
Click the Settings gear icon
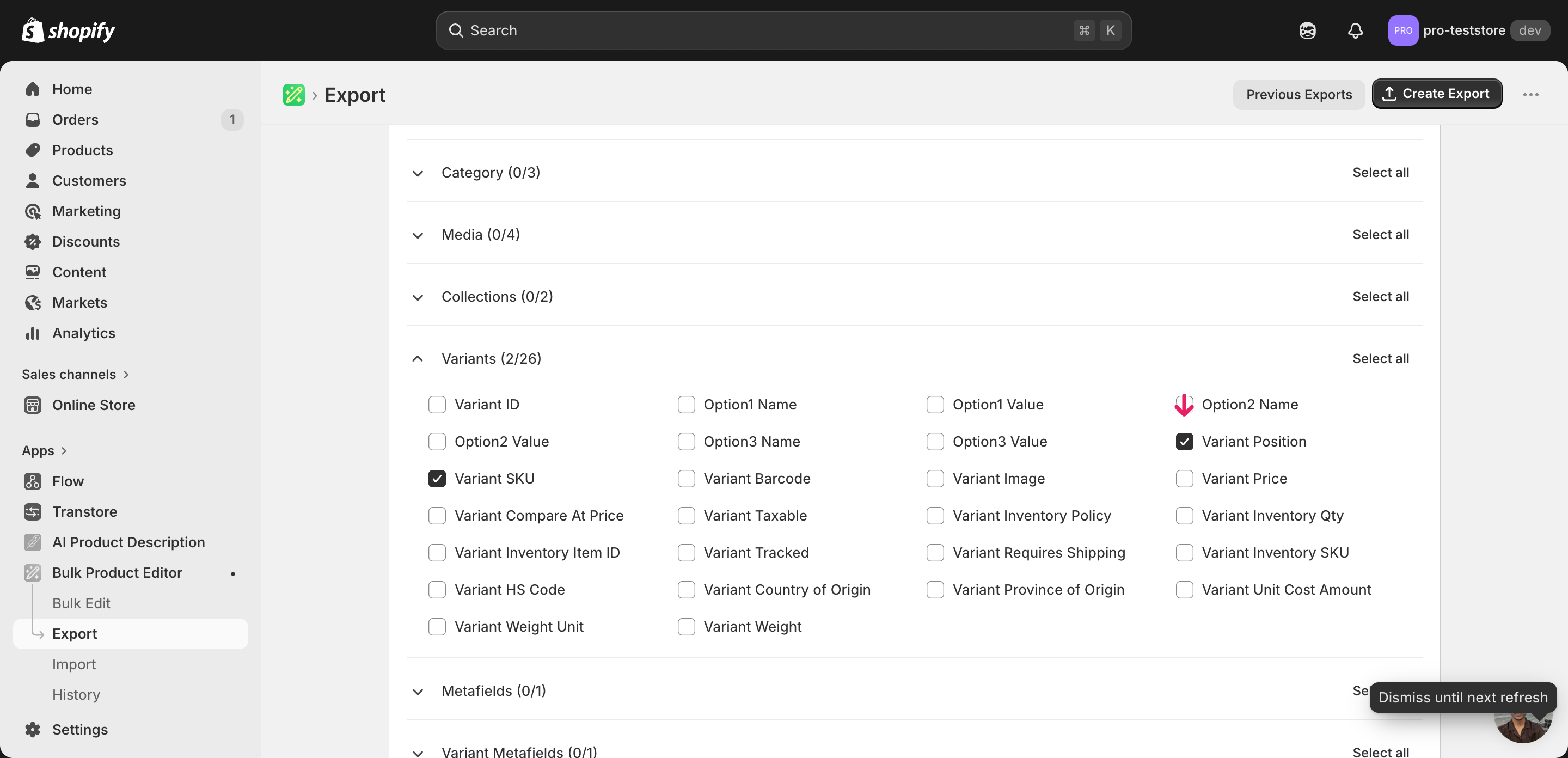33,729
